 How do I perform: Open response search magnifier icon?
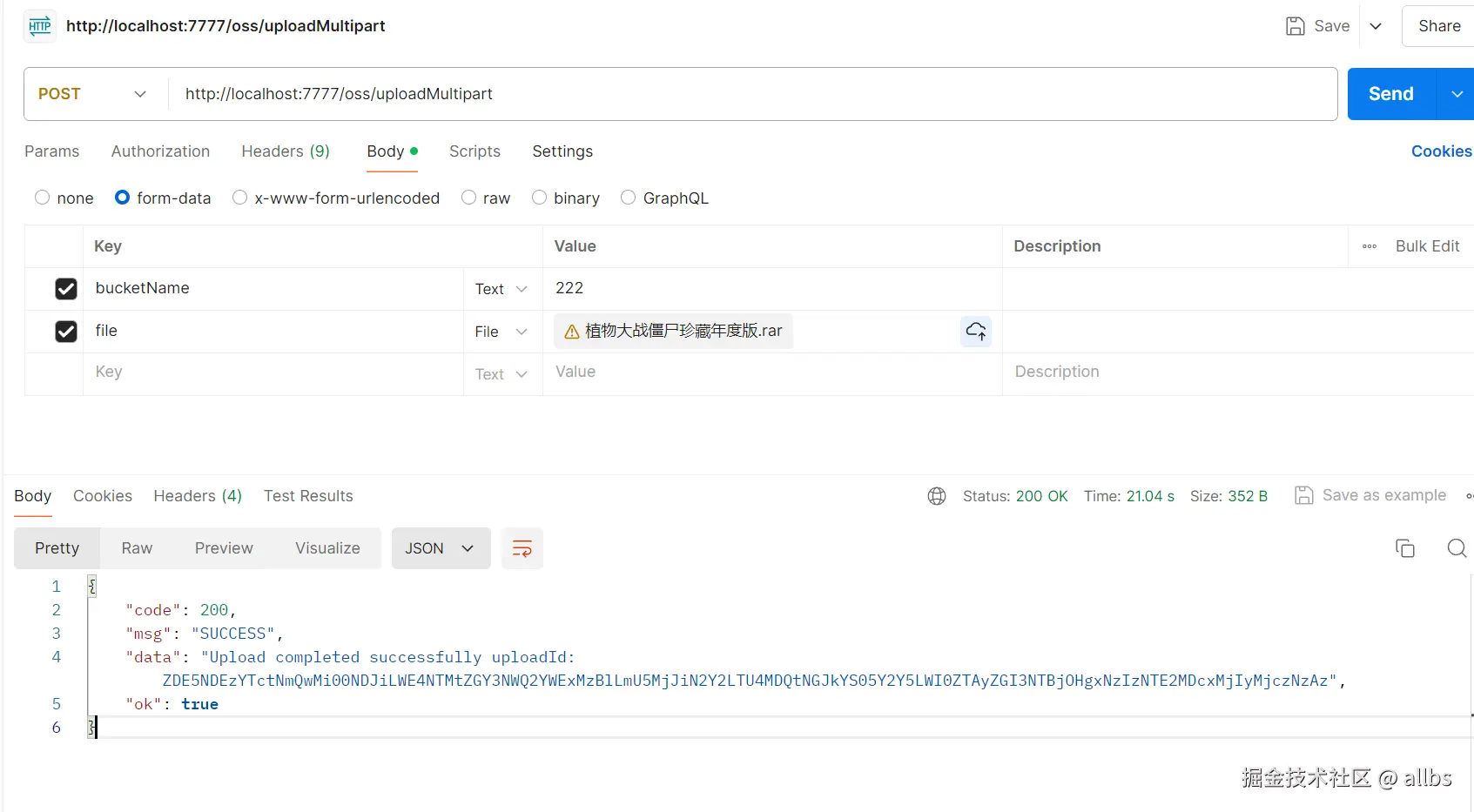[x=1457, y=548]
